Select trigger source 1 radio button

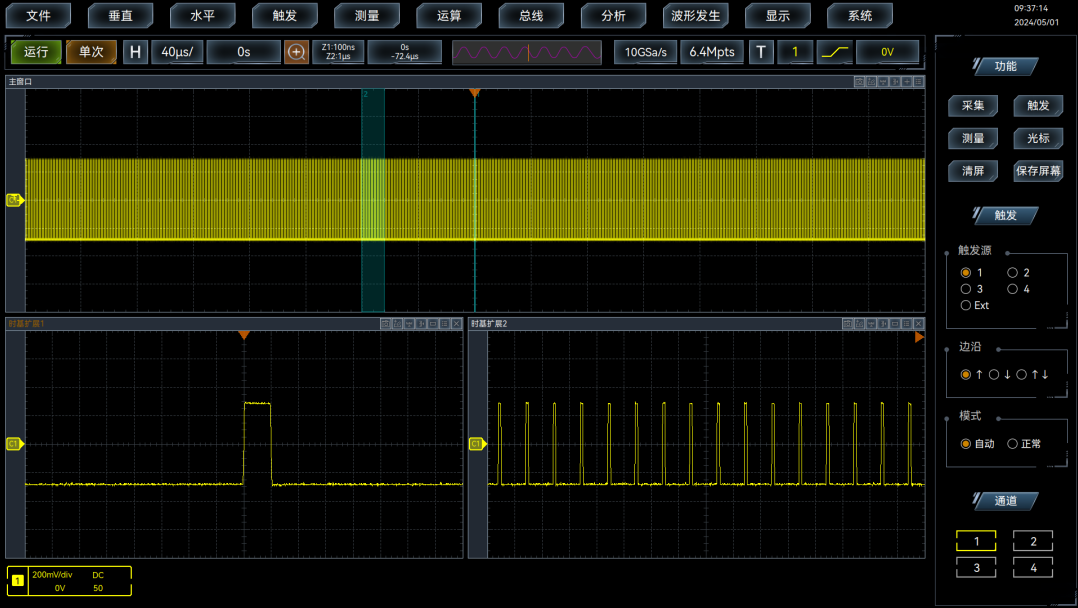point(966,272)
